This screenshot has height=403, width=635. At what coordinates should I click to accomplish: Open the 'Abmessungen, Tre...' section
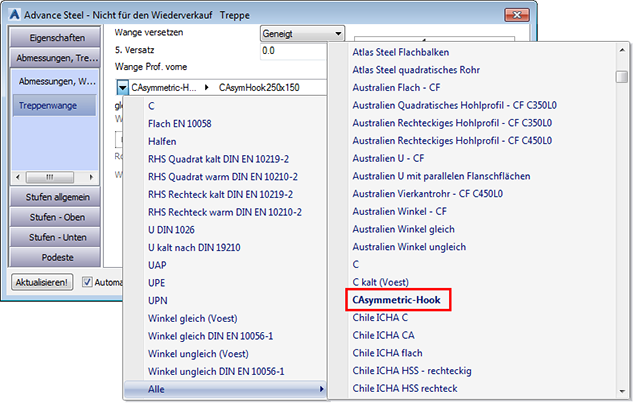click(x=55, y=58)
